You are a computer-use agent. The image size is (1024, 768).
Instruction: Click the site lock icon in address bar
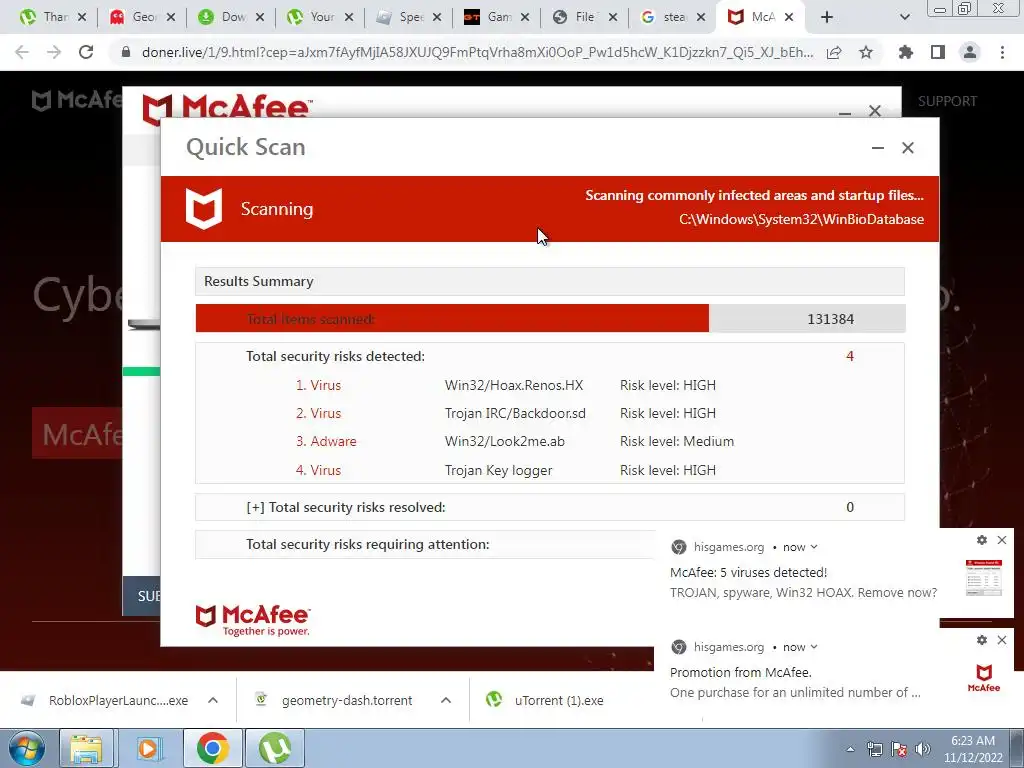(x=126, y=52)
